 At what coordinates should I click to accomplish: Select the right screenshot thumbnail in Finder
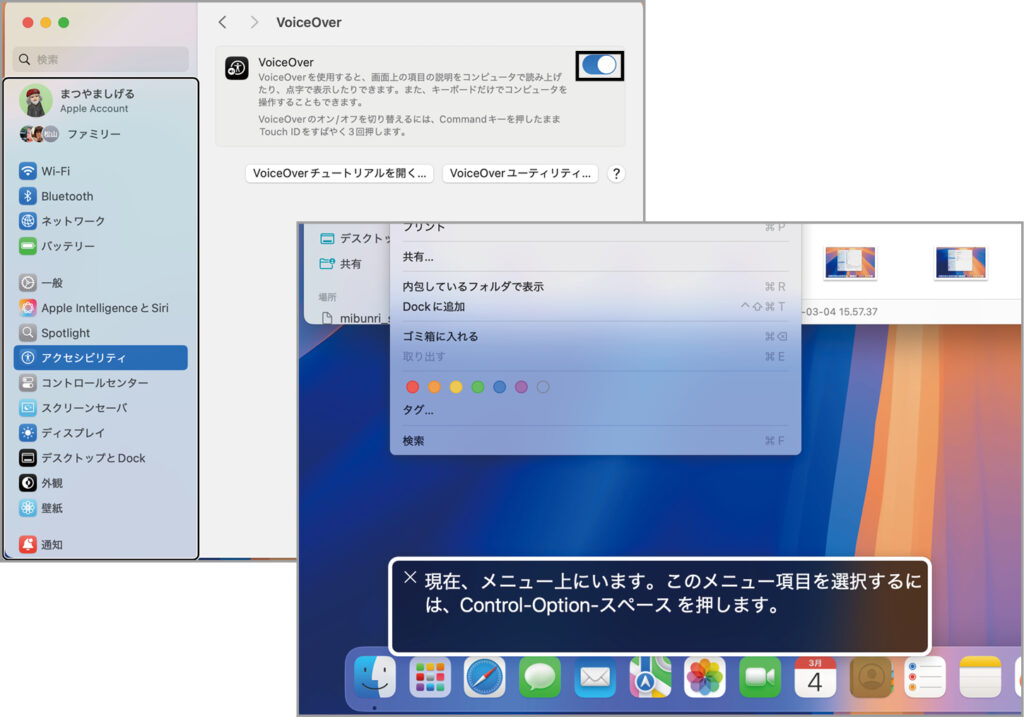pyautogui.click(x=960, y=262)
